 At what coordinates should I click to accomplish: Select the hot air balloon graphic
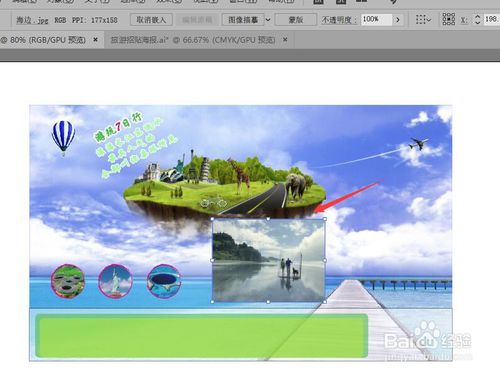pos(63,137)
